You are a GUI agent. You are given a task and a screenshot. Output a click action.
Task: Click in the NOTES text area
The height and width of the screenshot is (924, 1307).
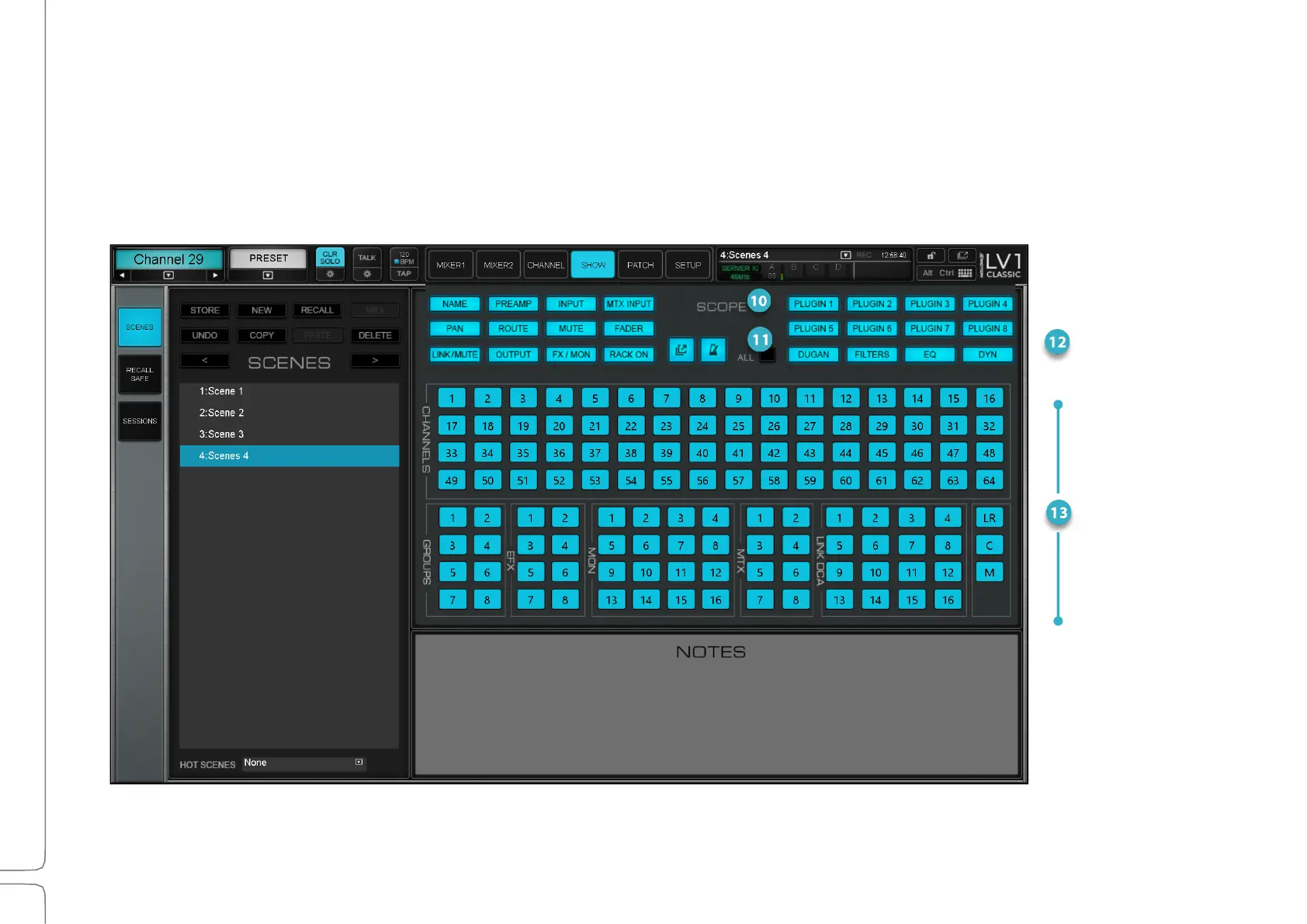point(716,704)
